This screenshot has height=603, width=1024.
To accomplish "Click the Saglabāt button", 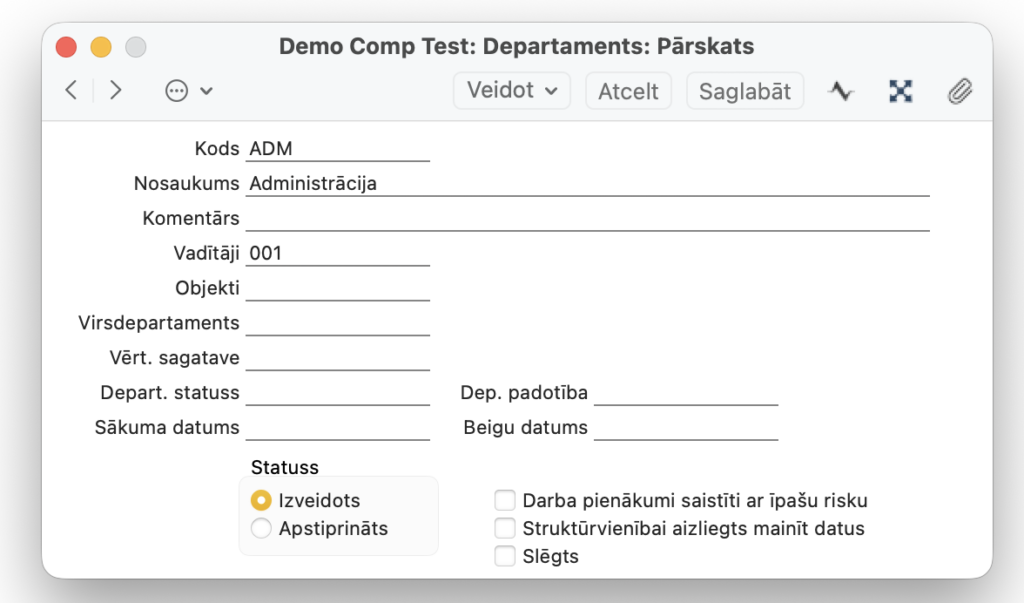I will pyautogui.click(x=744, y=91).
